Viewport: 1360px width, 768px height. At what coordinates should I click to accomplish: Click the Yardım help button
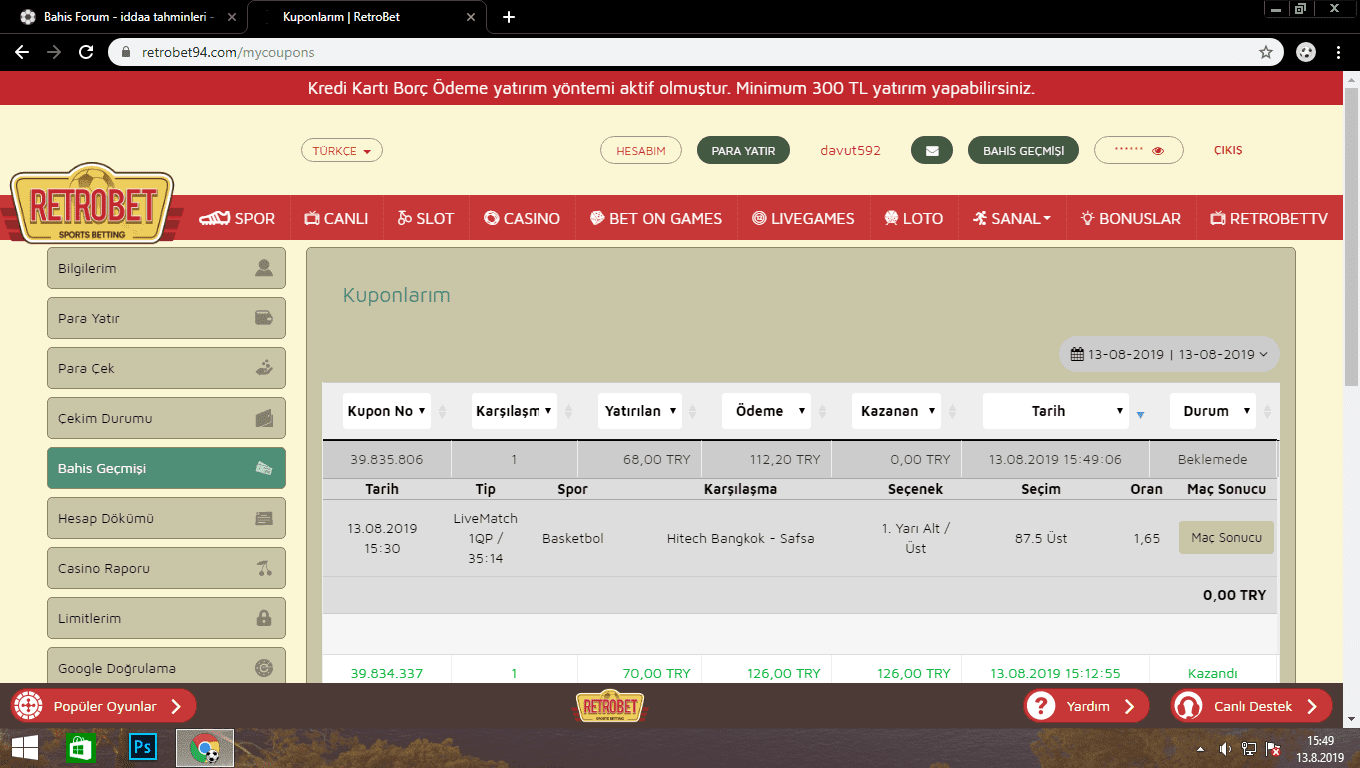click(x=1086, y=706)
